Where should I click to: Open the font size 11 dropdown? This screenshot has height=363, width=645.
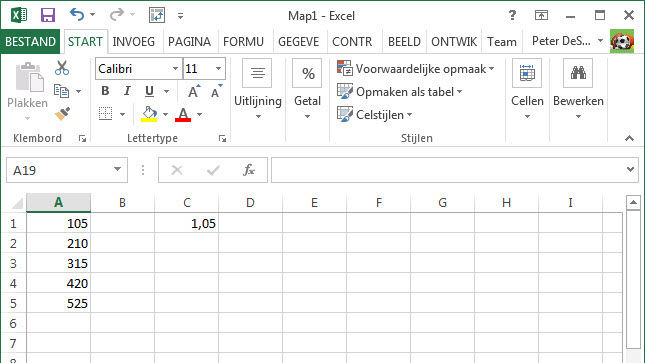[218, 68]
